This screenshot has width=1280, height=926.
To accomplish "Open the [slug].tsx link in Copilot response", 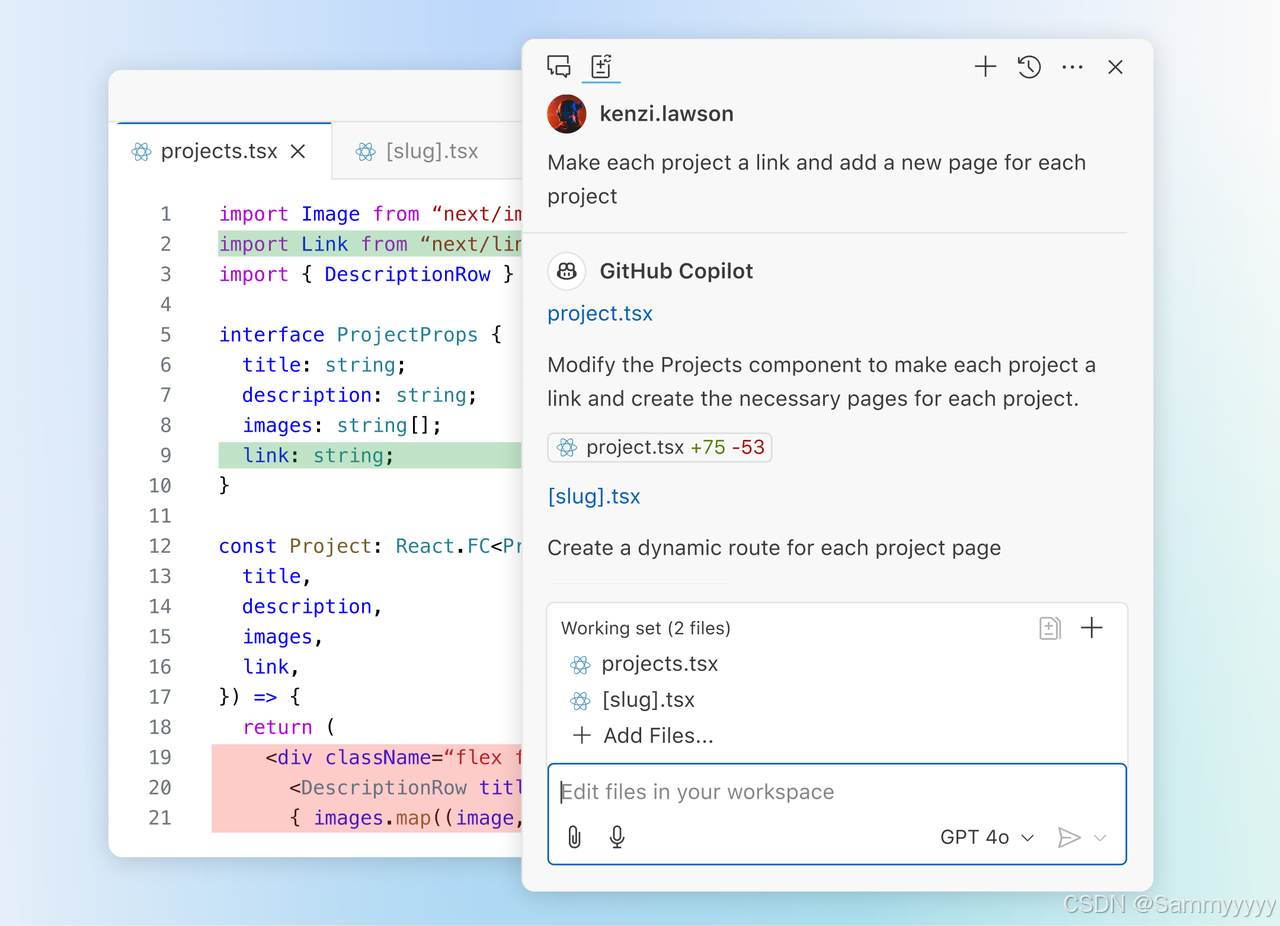I will [x=594, y=496].
